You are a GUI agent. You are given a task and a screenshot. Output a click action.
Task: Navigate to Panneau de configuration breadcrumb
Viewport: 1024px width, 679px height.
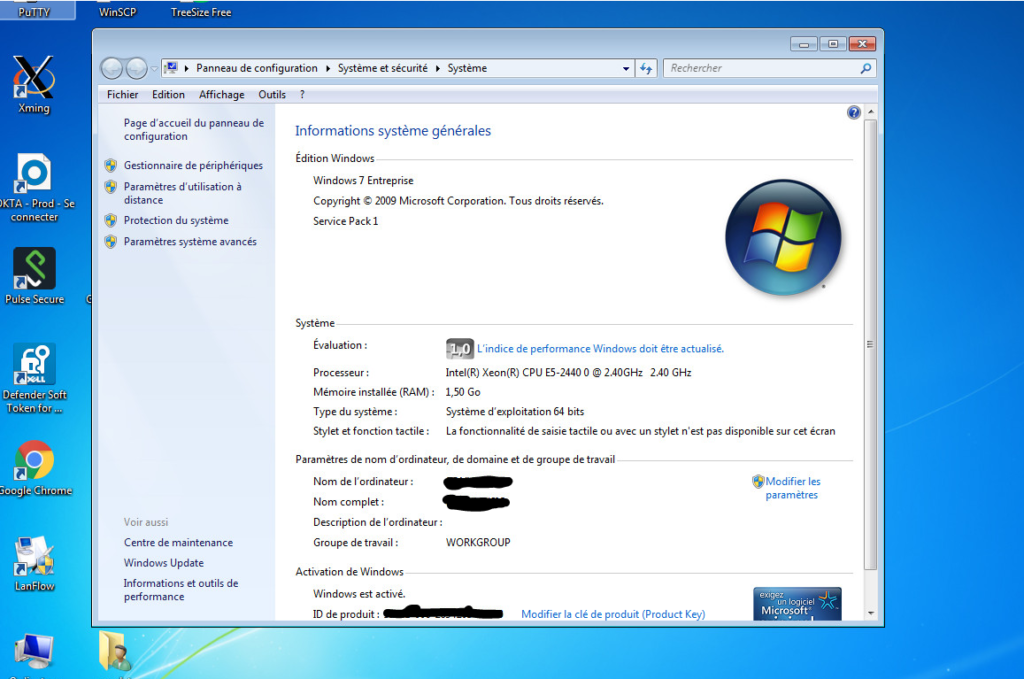click(257, 68)
